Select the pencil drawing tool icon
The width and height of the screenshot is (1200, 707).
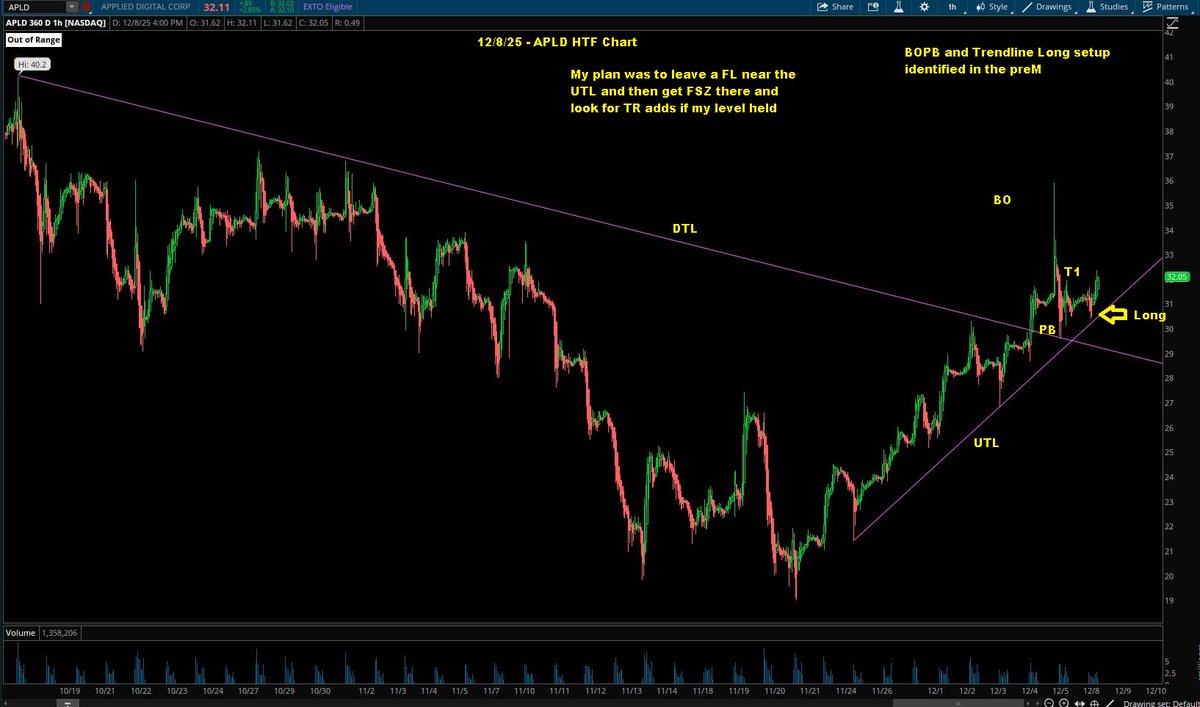[1111, 702]
